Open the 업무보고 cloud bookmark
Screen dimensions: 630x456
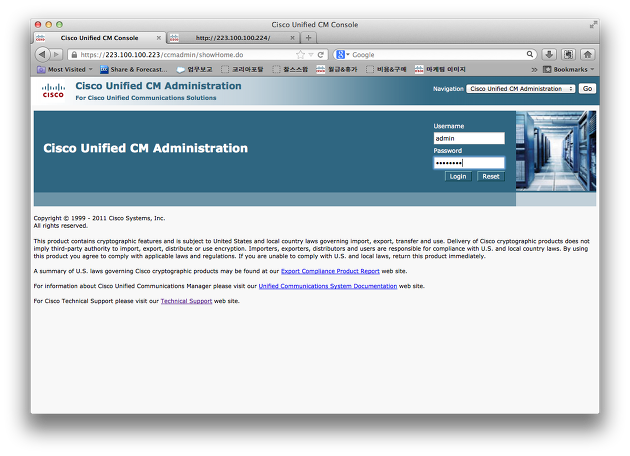(194, 70)
